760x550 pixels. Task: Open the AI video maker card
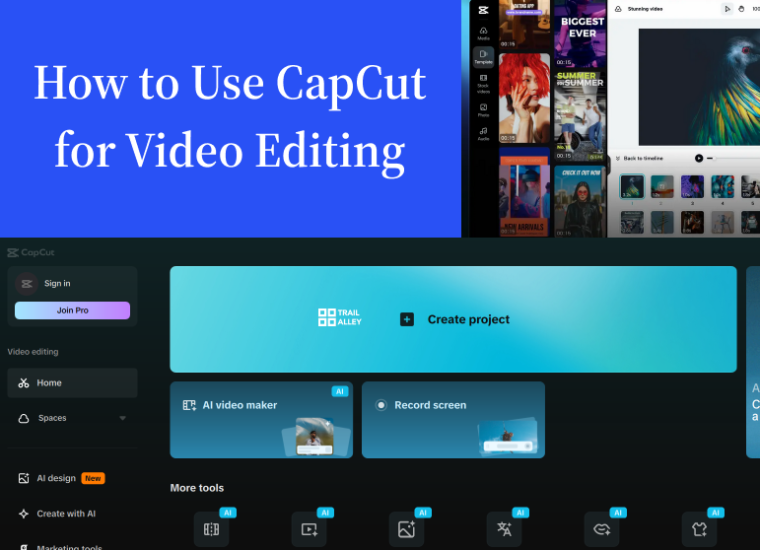(x=261, y=419)
